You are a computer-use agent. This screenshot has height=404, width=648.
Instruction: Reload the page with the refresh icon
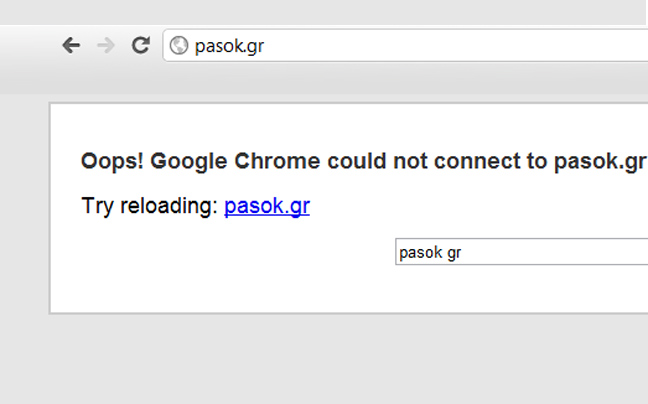click(141, 45)
